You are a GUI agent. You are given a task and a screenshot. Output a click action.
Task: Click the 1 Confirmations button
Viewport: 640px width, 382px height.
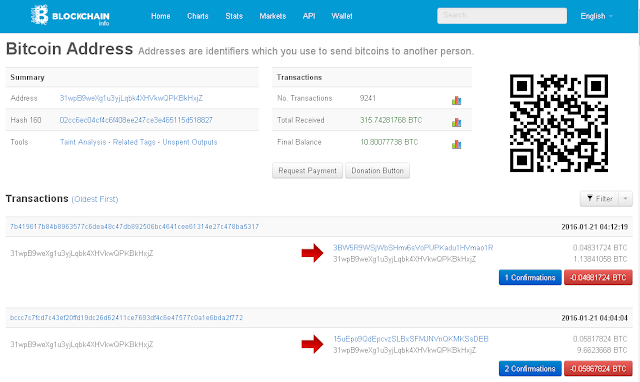tap(530, 278)
